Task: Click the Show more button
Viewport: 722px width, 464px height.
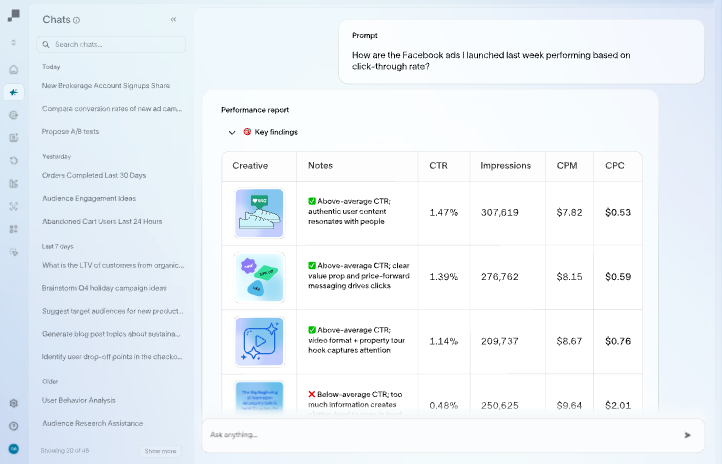Action: (160, 451)
